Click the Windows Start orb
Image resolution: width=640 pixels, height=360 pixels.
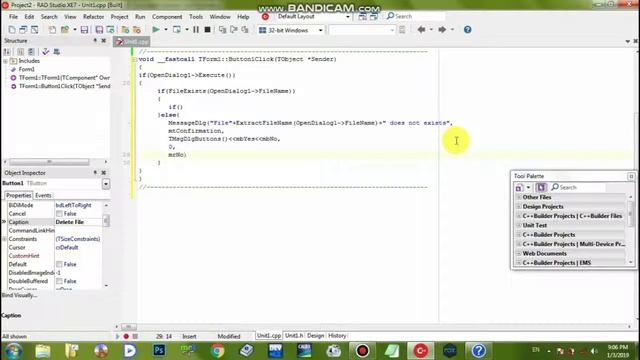(x=13, y=351)
